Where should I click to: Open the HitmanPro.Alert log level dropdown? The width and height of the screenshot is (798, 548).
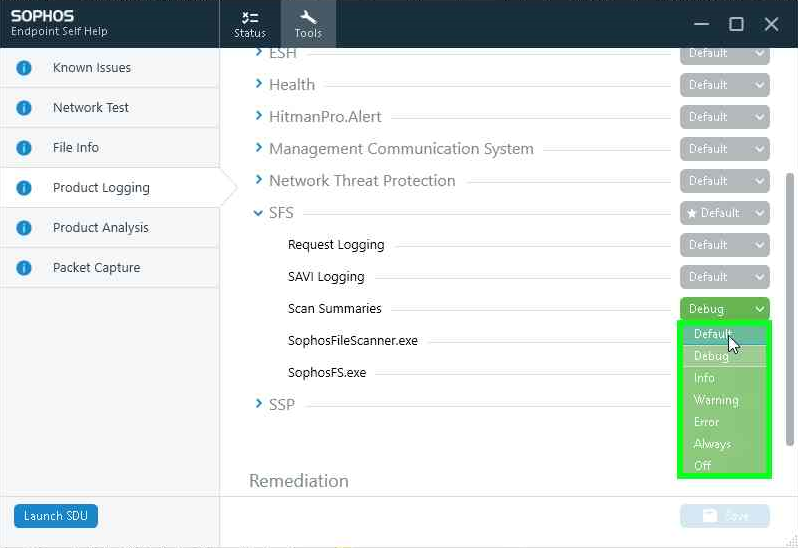[724, 117]
